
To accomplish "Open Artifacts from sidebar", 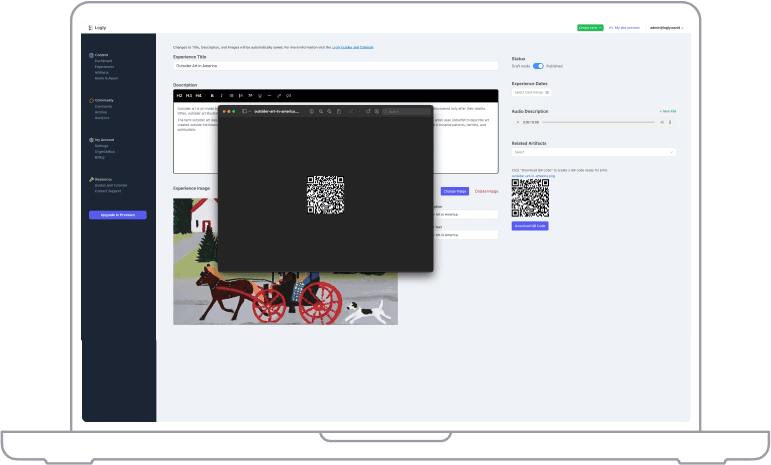I will (x=101, y=73).
